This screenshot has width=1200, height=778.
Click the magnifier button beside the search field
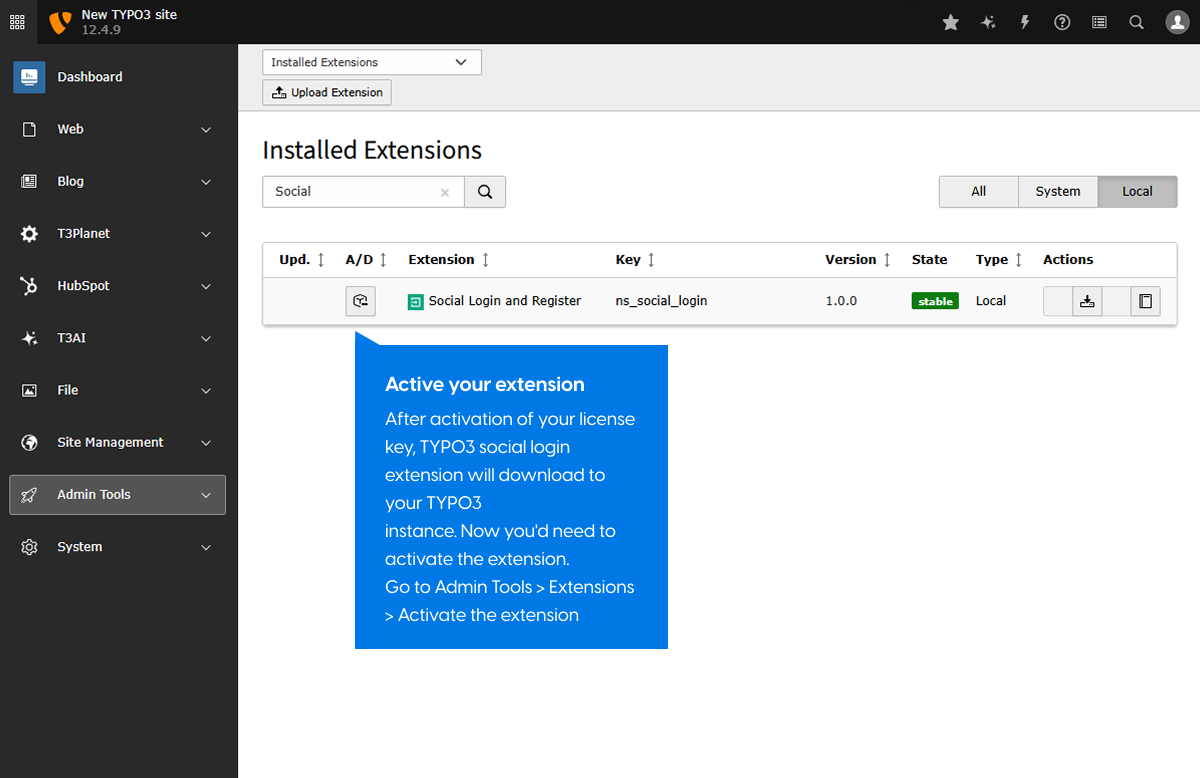pos(485,192)
